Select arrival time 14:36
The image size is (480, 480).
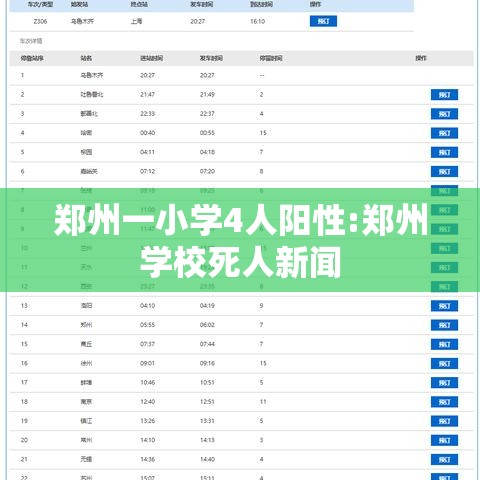[147, 459]
